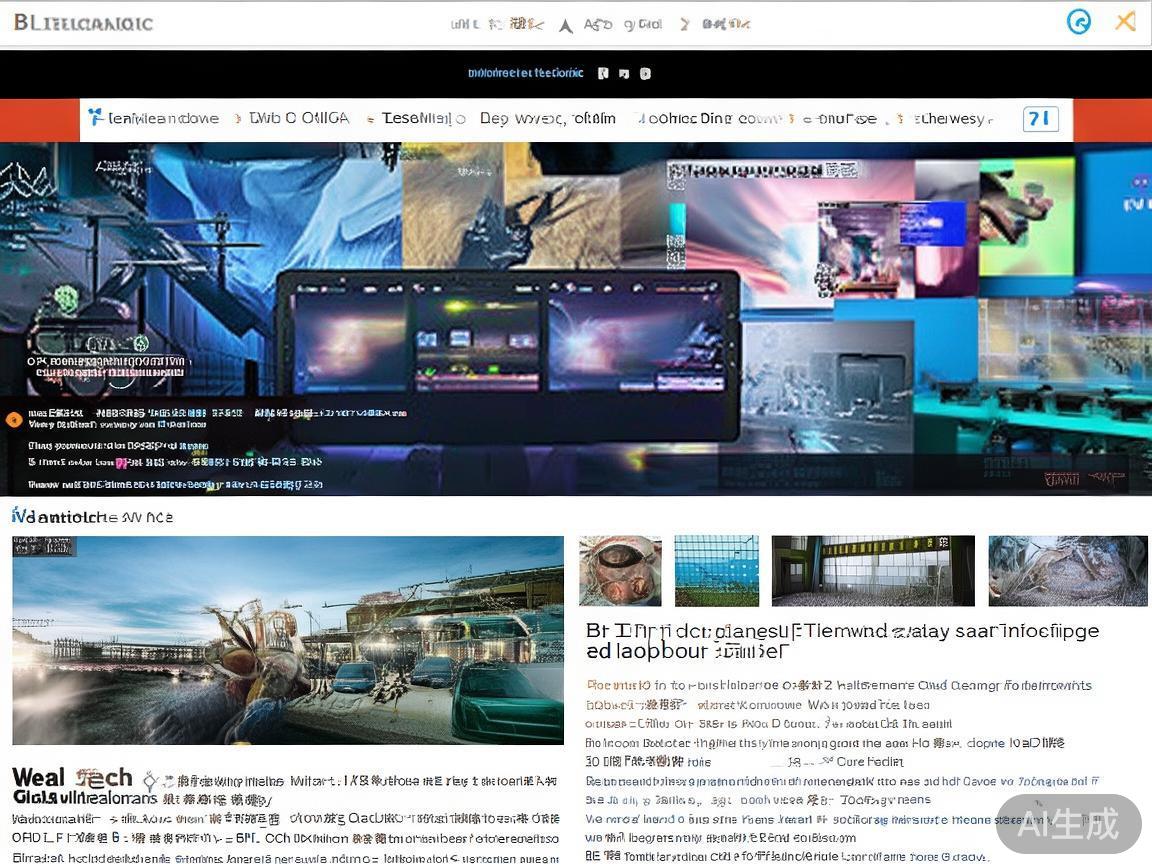
Task: Click the last small white icon in the black bar
Action: 645,73
